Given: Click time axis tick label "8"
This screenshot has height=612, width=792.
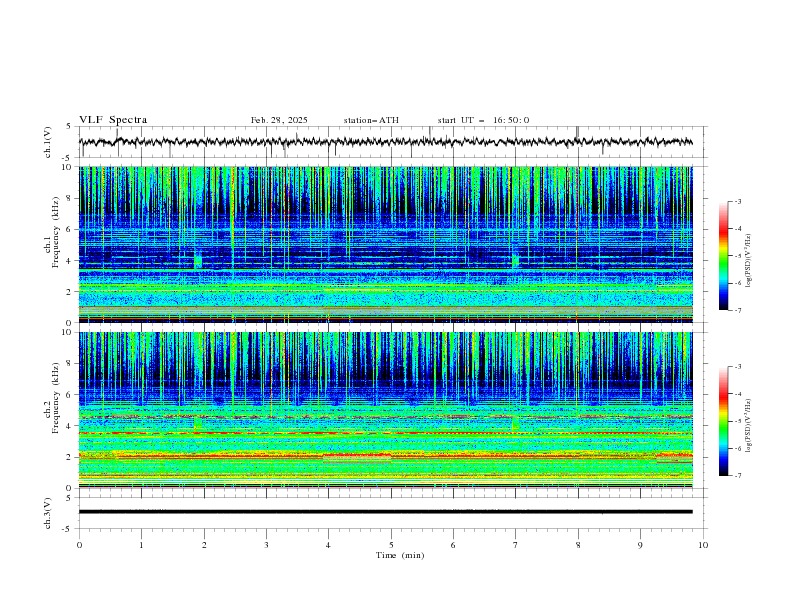Looking at the screenshot, I should pyautogui.click(x=578, y=545).
